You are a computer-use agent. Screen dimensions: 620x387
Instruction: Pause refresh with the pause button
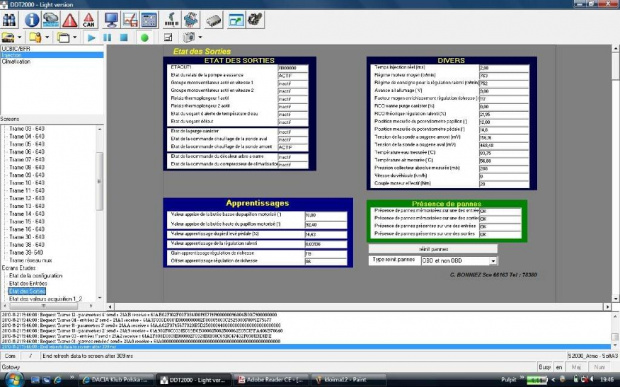[107, 38]
